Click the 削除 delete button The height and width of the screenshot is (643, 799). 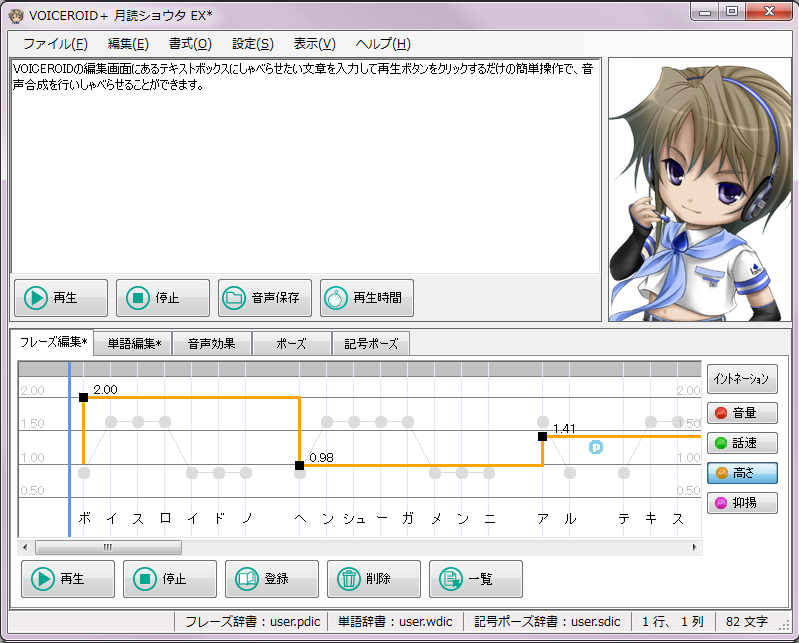(x=374, y=579)
